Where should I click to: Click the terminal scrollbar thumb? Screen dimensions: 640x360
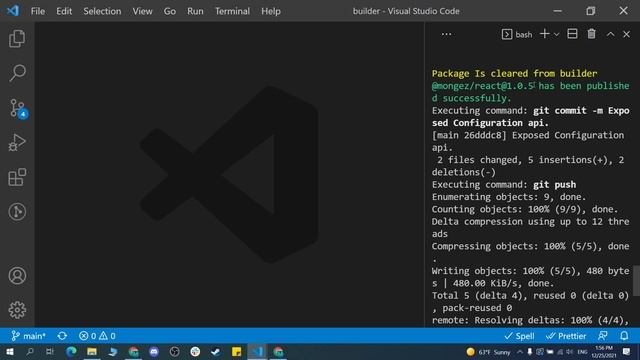(636, 280)
